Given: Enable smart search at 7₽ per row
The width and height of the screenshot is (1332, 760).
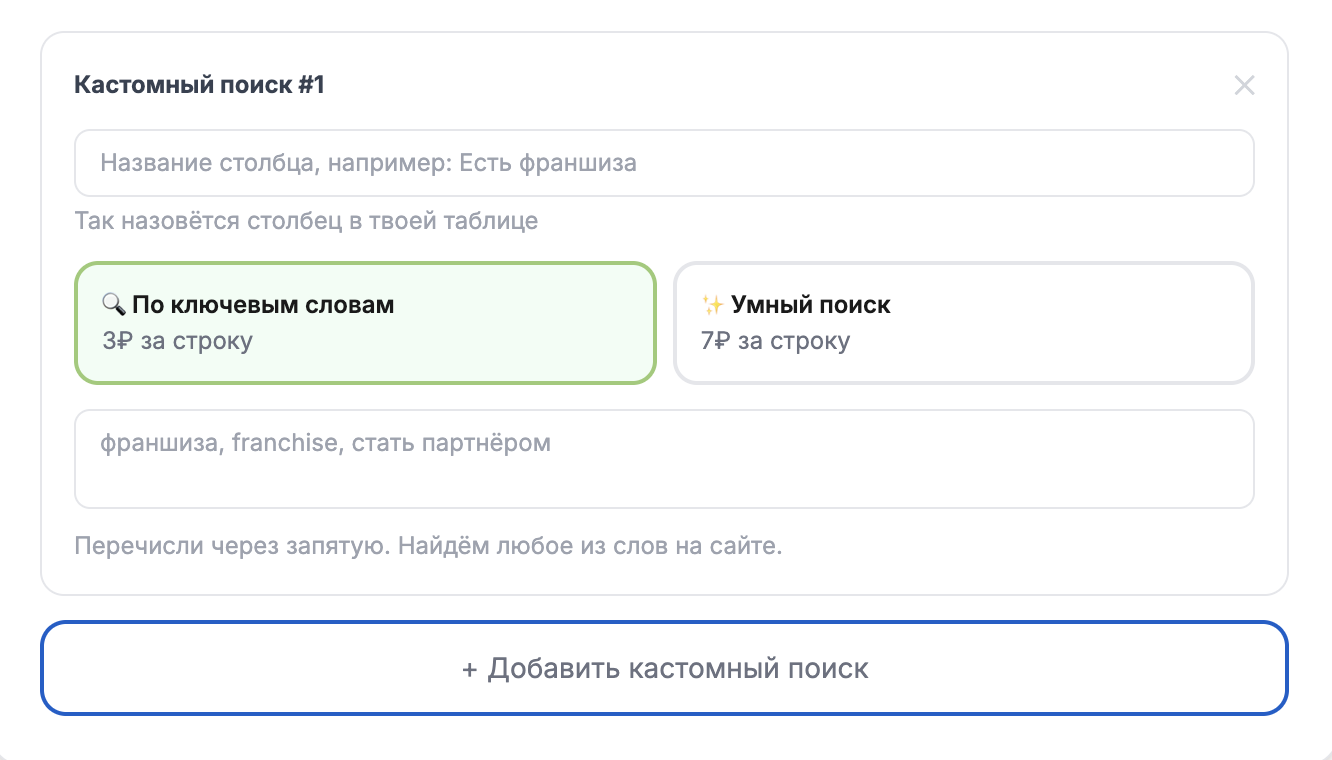Looking at the screenshot, I should [963, 322].
